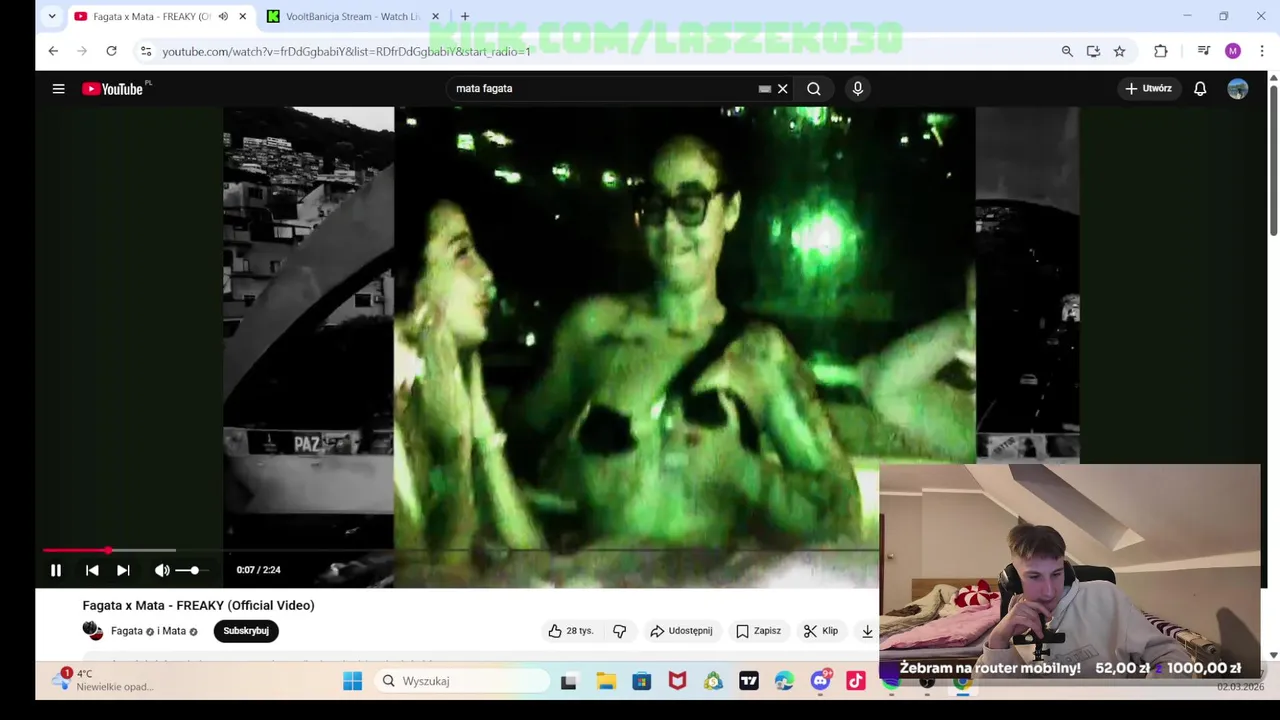Click the youtube.com address bar URL
1280x720 pixels.
pos(346,51)
